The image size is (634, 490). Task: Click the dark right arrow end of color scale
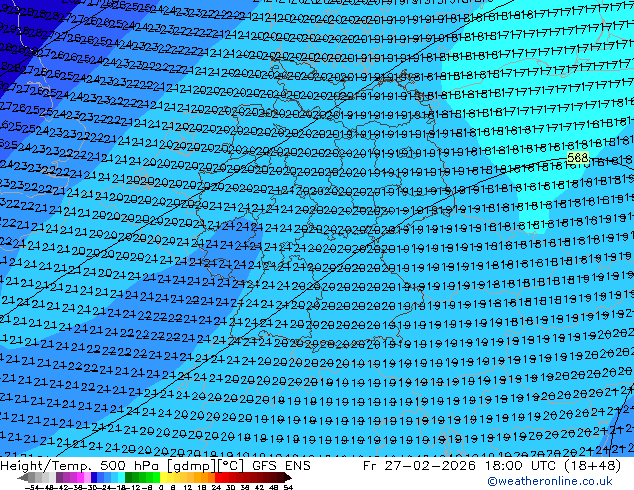[x=288, y=477]
